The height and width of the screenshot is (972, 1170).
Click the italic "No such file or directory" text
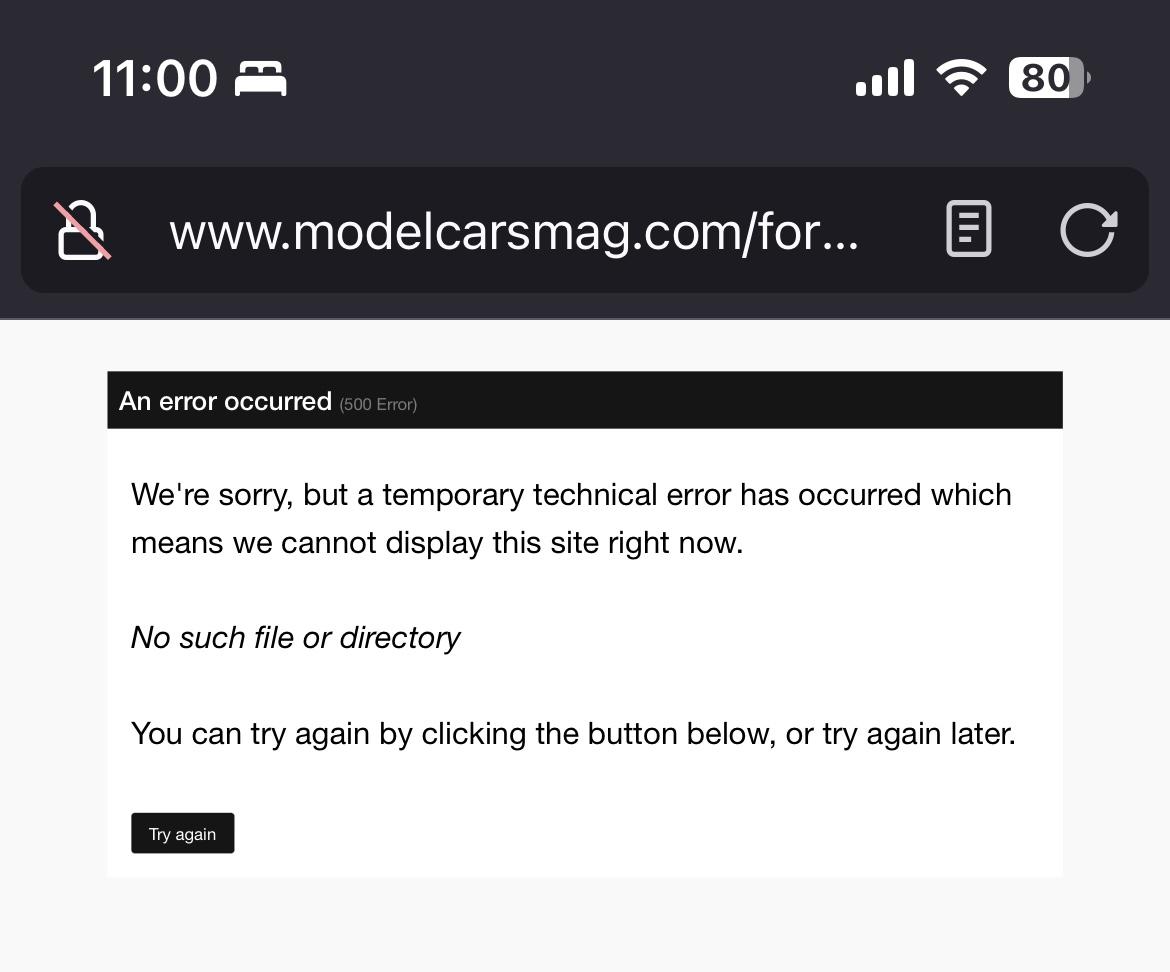coord(295,639)
